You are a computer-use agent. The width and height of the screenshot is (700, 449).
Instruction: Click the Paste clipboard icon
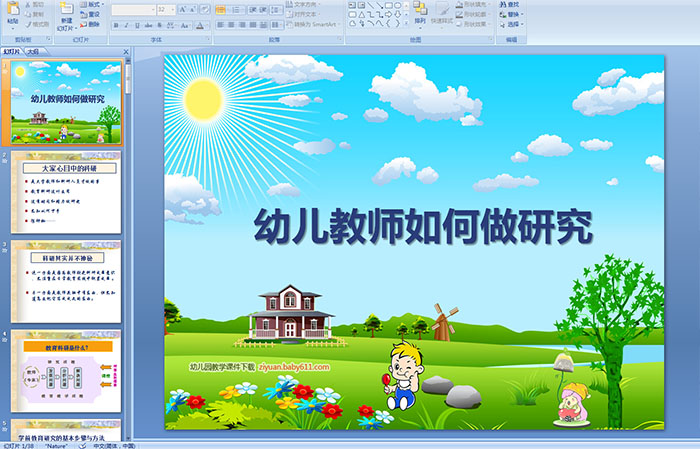[13, 8]
